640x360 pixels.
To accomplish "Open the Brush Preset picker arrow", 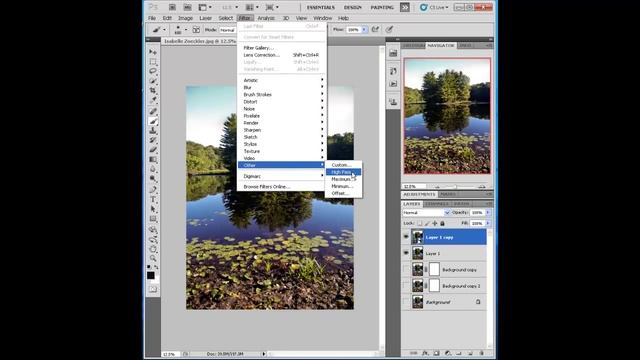I will pyautogui.click(x=186, y=30).
